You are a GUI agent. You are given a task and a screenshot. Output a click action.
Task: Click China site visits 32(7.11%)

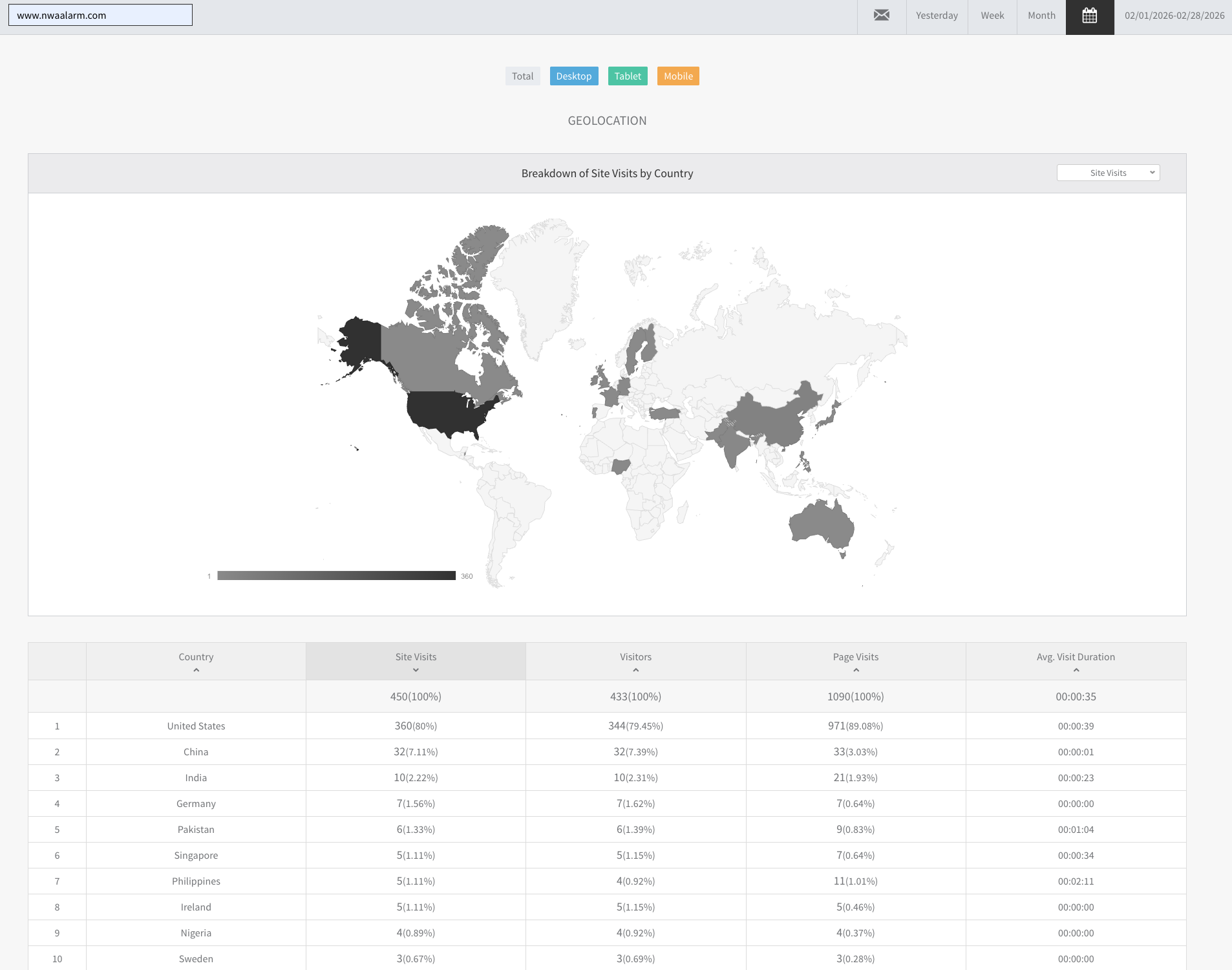[416, 751]
